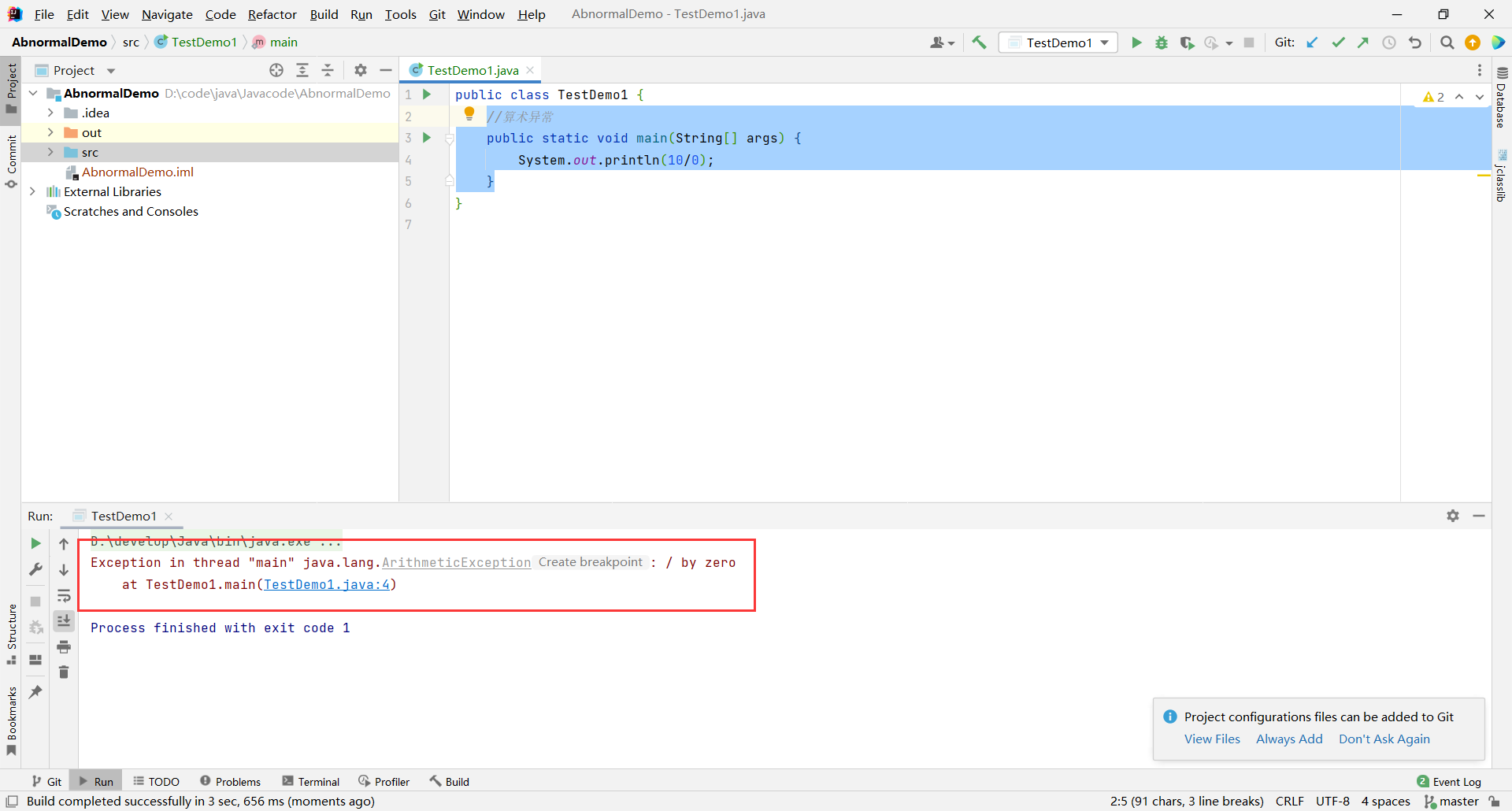Print console output using printer icon
1512x811 pixels.
64,646
